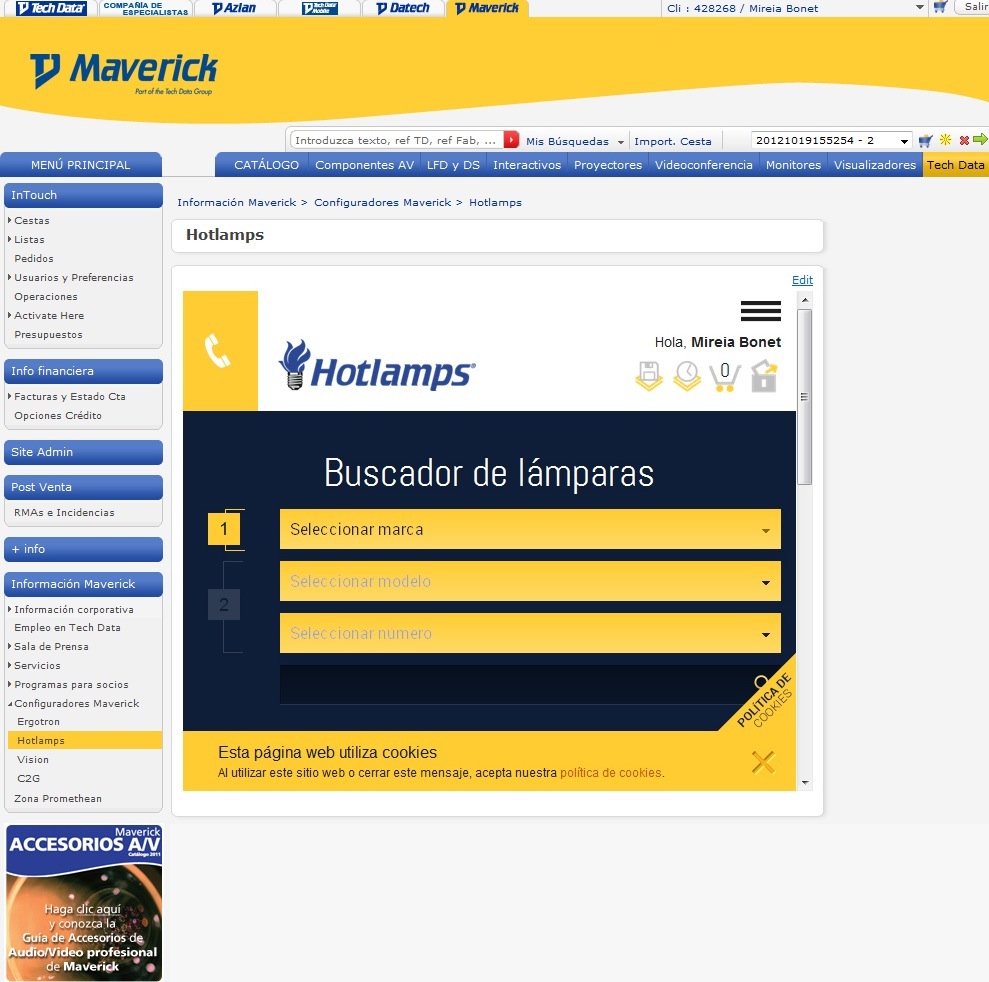Expand the Cestas item in InTouch
This screenshot has width=989, height=982.
pos(31,220)
